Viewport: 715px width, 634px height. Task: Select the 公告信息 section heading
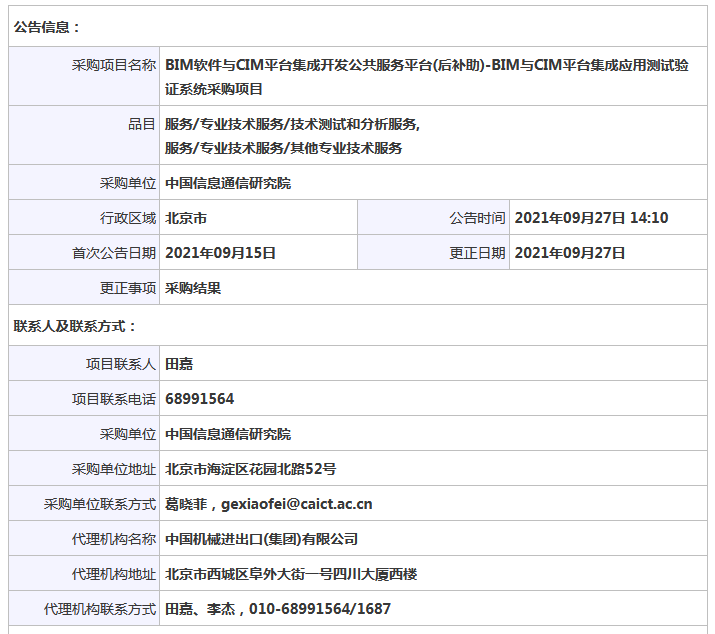click(x=47, y=27)
